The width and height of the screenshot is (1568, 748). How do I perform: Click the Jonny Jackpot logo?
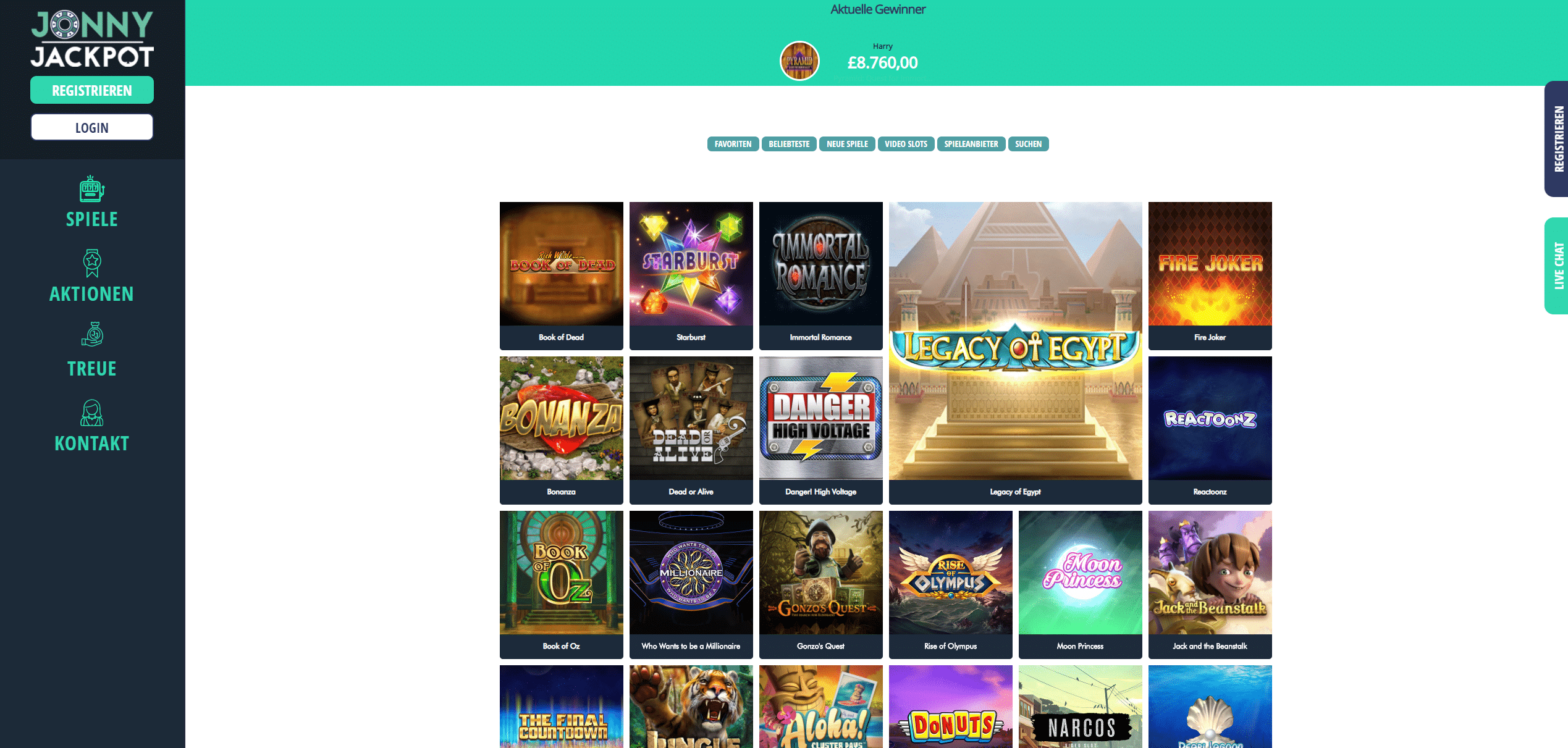92,38
